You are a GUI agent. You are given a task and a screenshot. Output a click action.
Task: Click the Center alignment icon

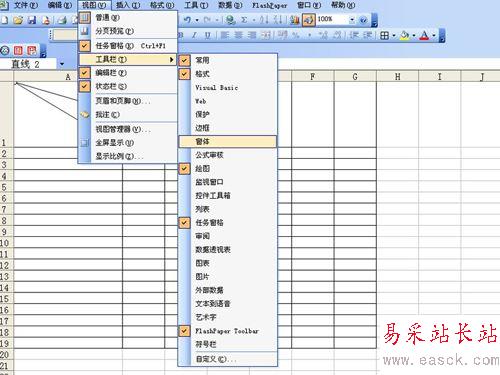(238, 35)
